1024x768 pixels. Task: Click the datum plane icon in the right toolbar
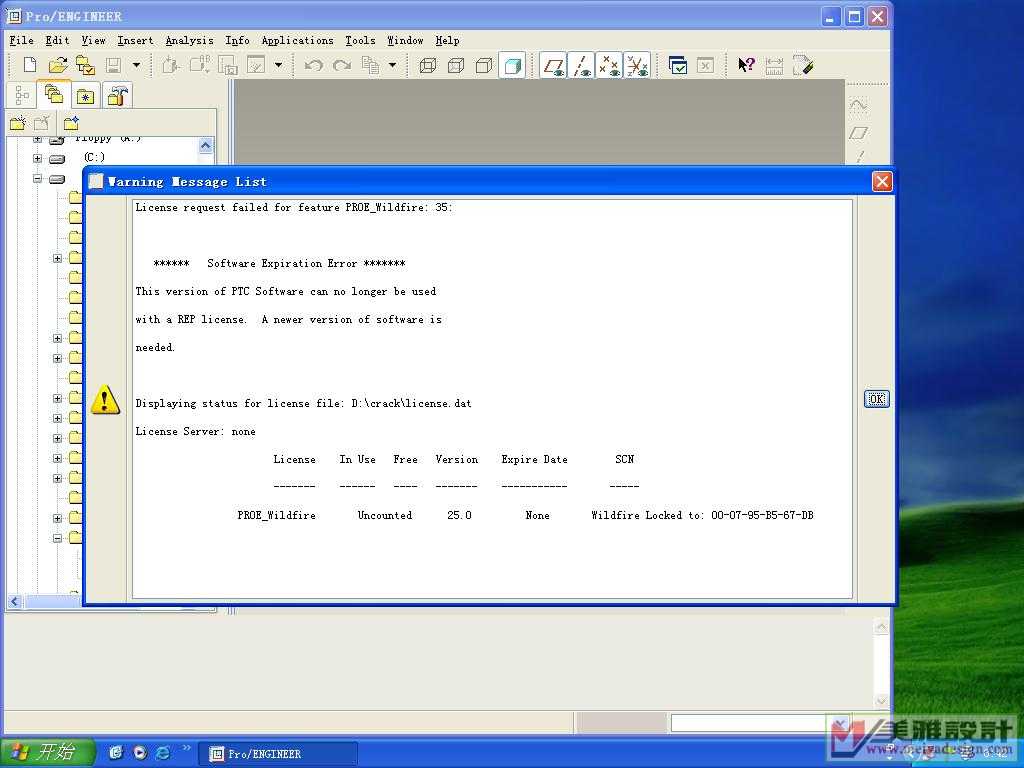point(858,133)
